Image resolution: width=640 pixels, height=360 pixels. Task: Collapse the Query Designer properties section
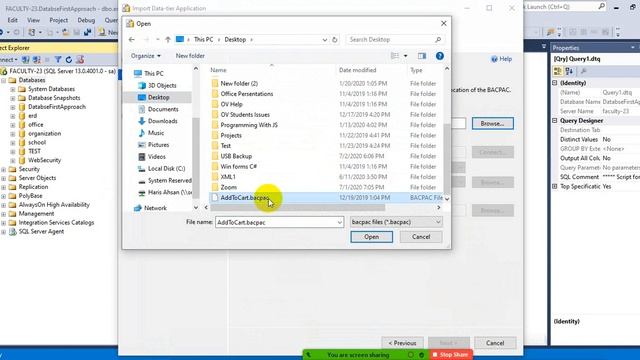tap(555, 121)
